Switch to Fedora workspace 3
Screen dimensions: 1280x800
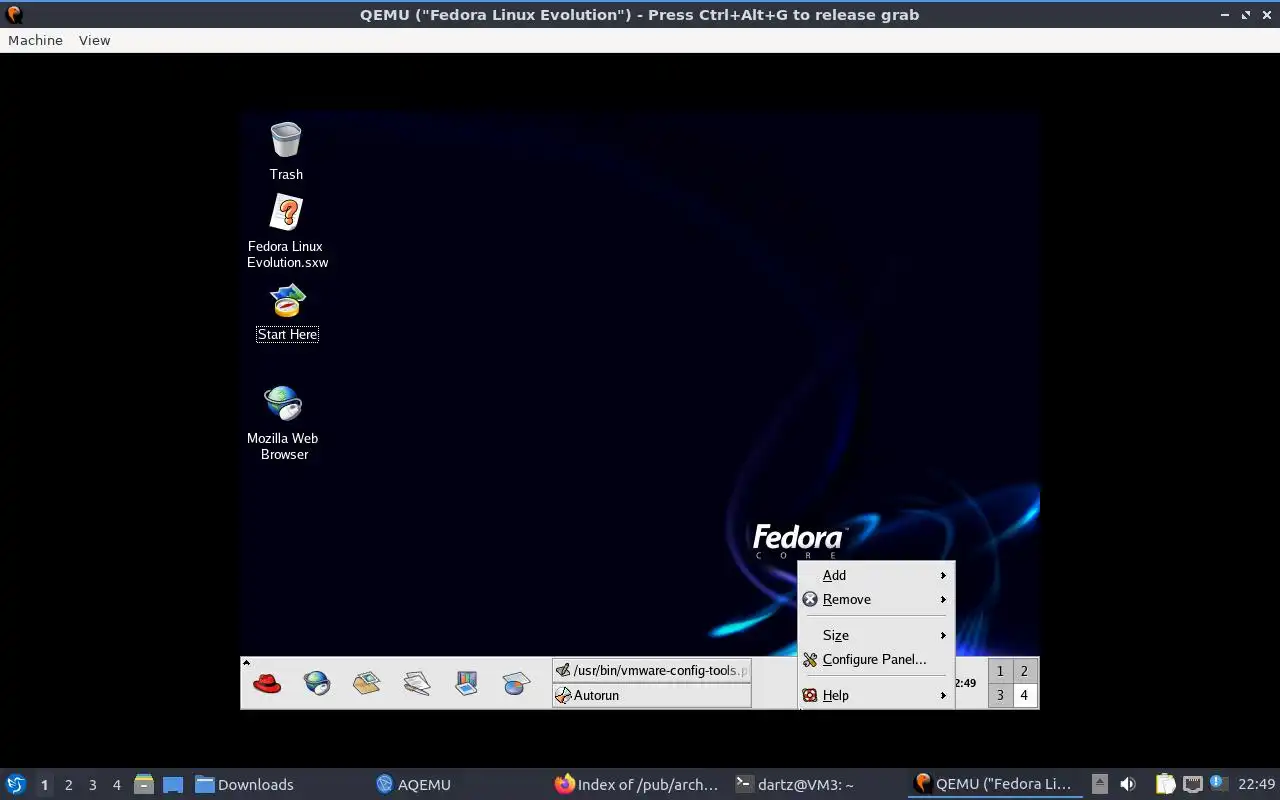1000,695
